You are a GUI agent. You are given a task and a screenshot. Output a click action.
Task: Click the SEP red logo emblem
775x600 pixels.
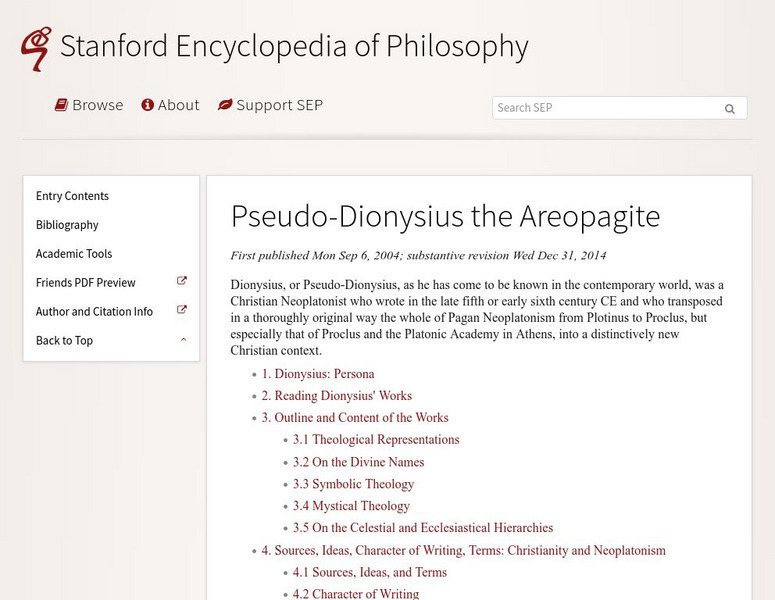click(x=36, y=48)
